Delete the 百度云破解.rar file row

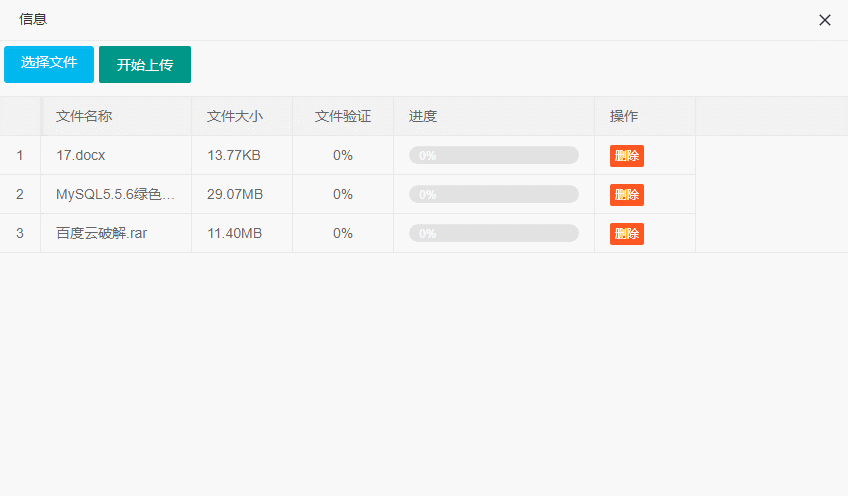tap(627, 233)
